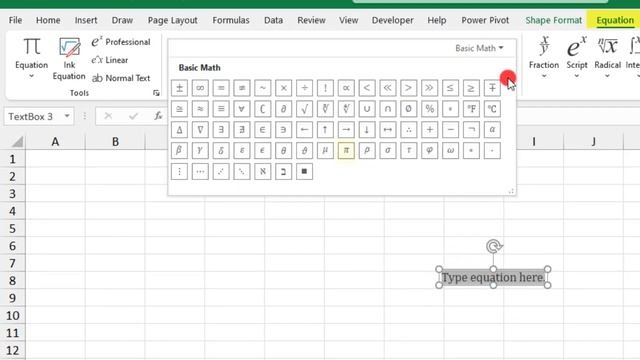Image resolution: width=640 pixels, height=360 pixels.
Task: Insert the less-than-or-equal-to symbol
Action: coord(450,88)
